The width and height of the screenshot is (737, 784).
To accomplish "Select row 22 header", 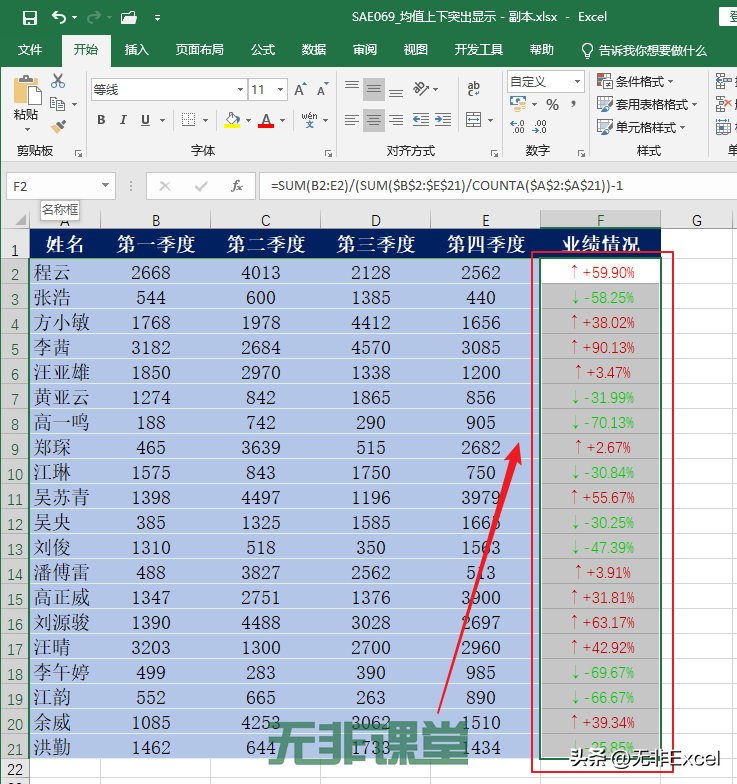I will point(15,769).
